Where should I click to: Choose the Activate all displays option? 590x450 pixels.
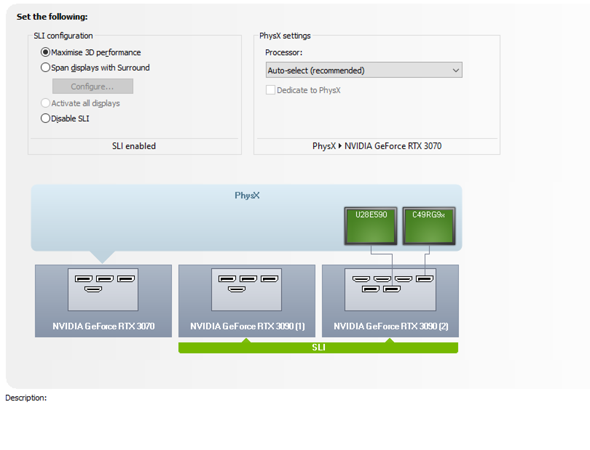45,103
